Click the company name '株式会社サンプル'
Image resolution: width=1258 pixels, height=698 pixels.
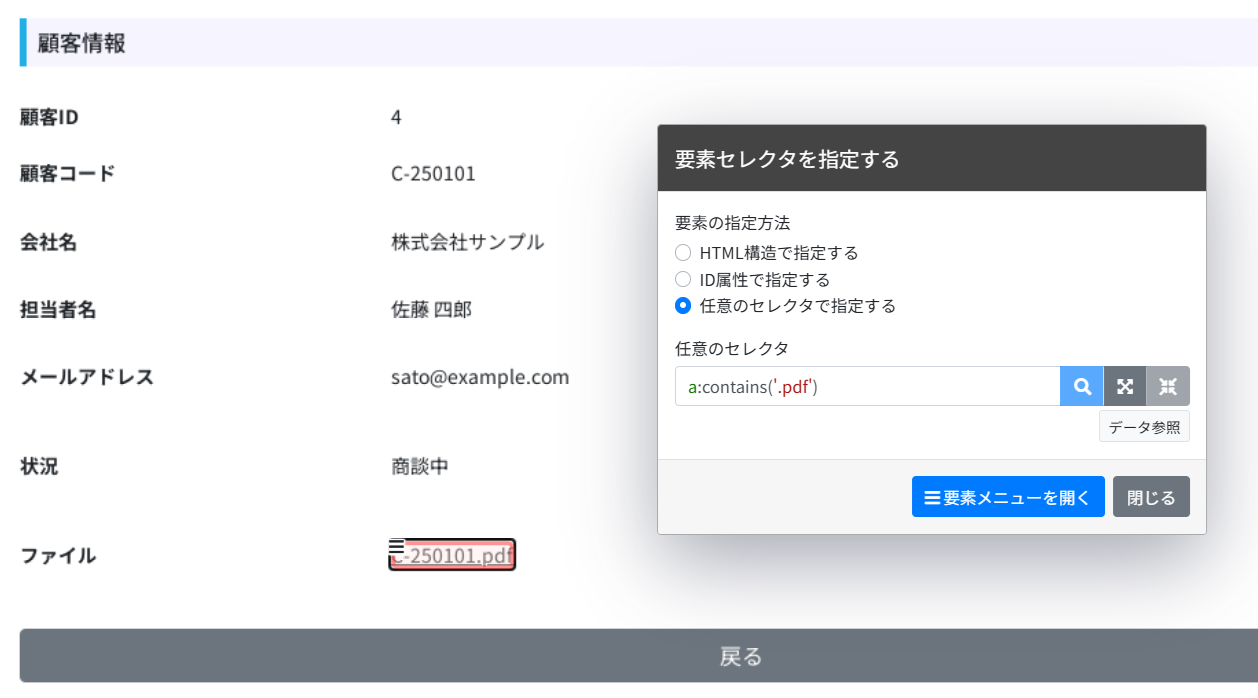point(468,242)
